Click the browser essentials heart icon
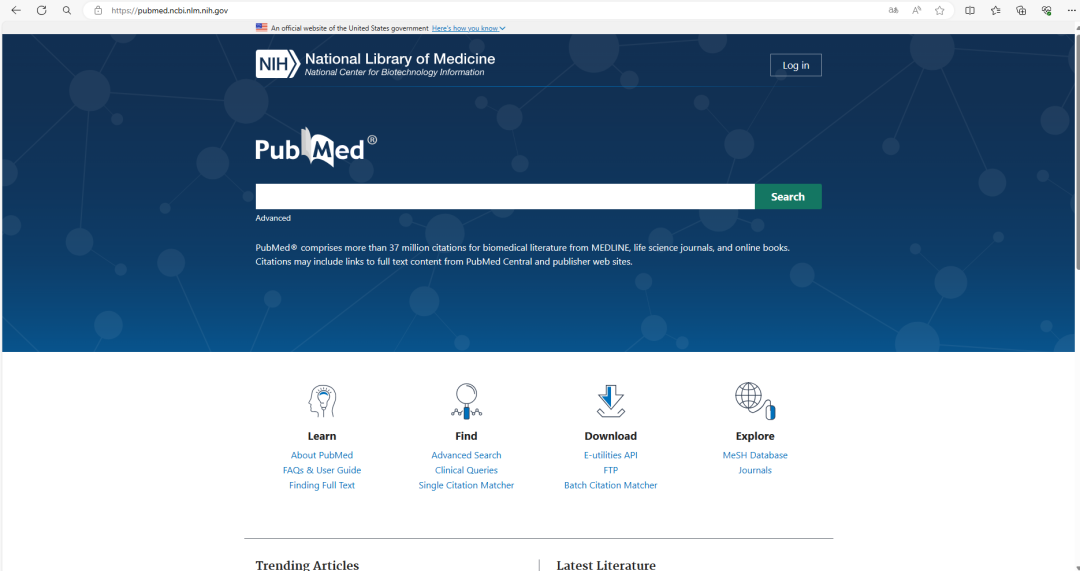1080x571 pixels. [1046, 10]
